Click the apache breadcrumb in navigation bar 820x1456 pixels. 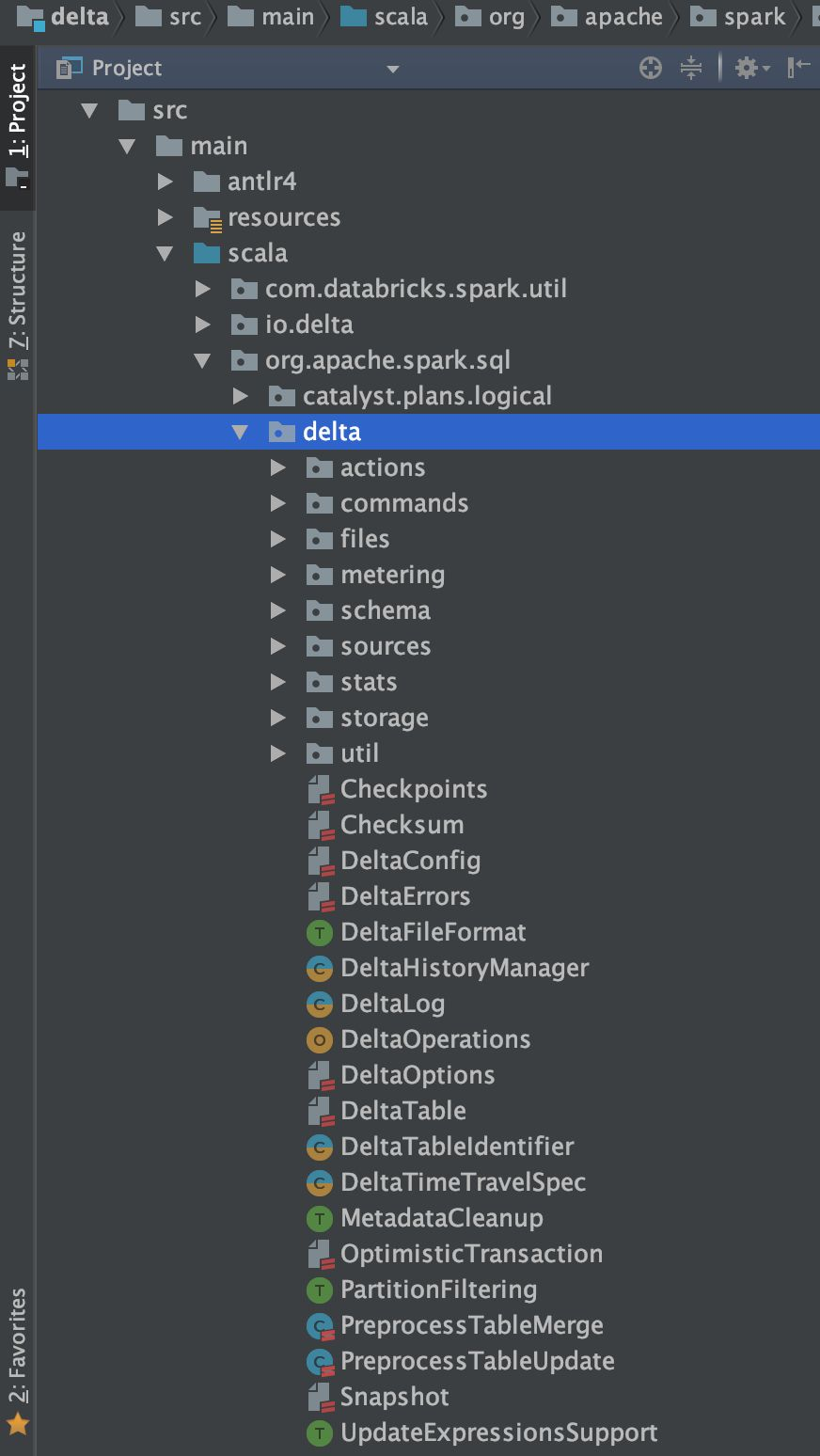(x=623, y=17)
